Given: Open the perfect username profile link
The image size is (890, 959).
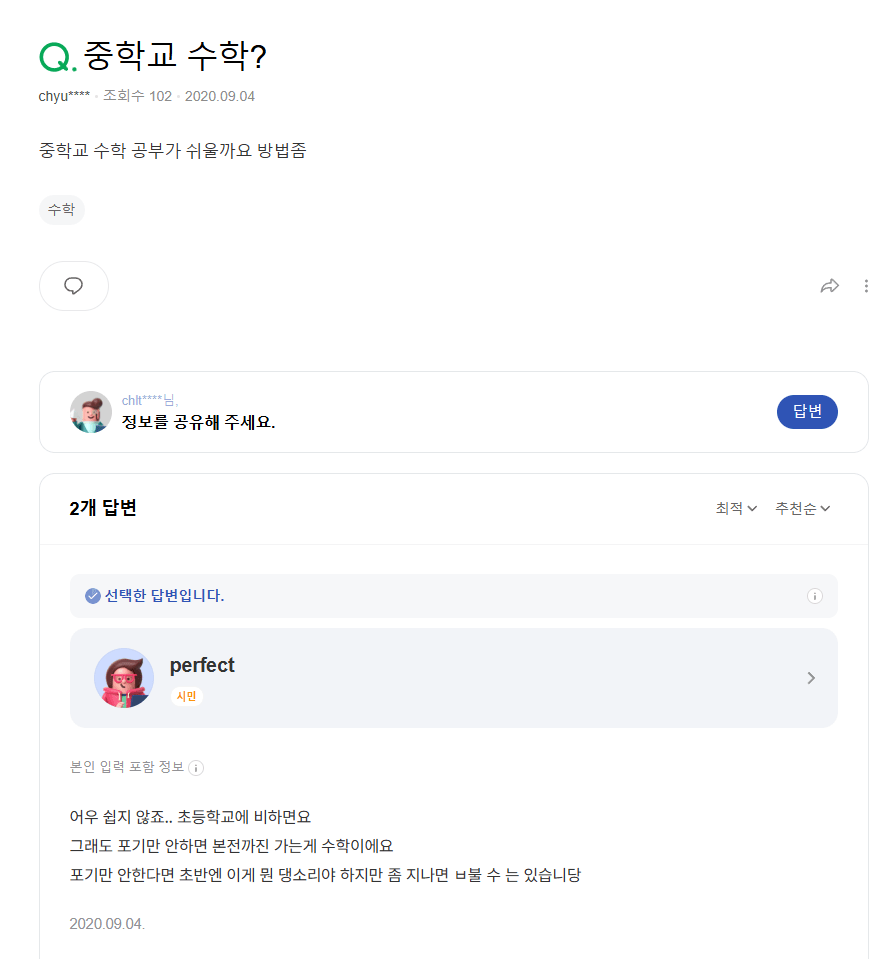Looking at the screenshot, I should click(202, 666).
